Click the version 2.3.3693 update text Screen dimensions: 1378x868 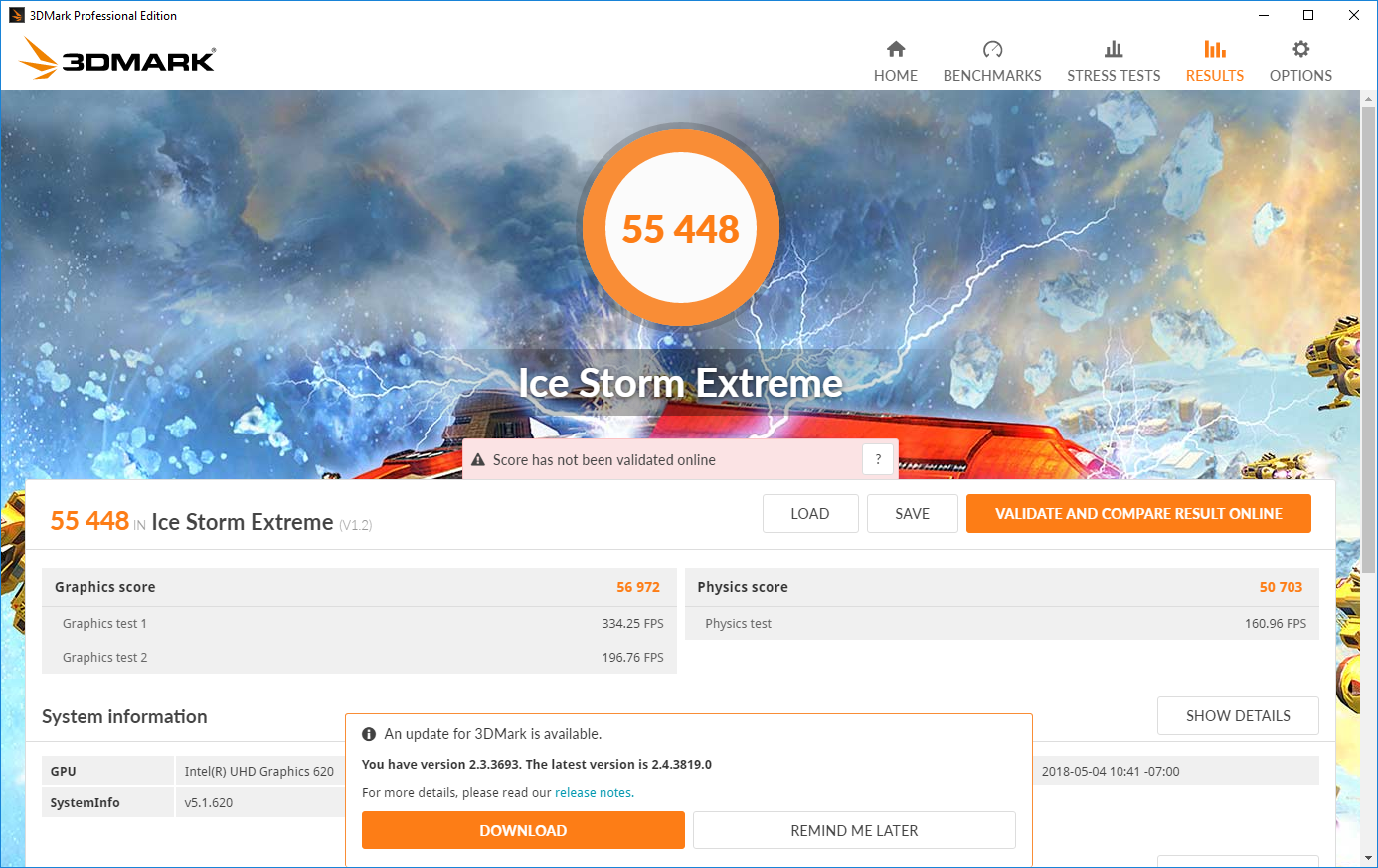(x=537, y=765)
